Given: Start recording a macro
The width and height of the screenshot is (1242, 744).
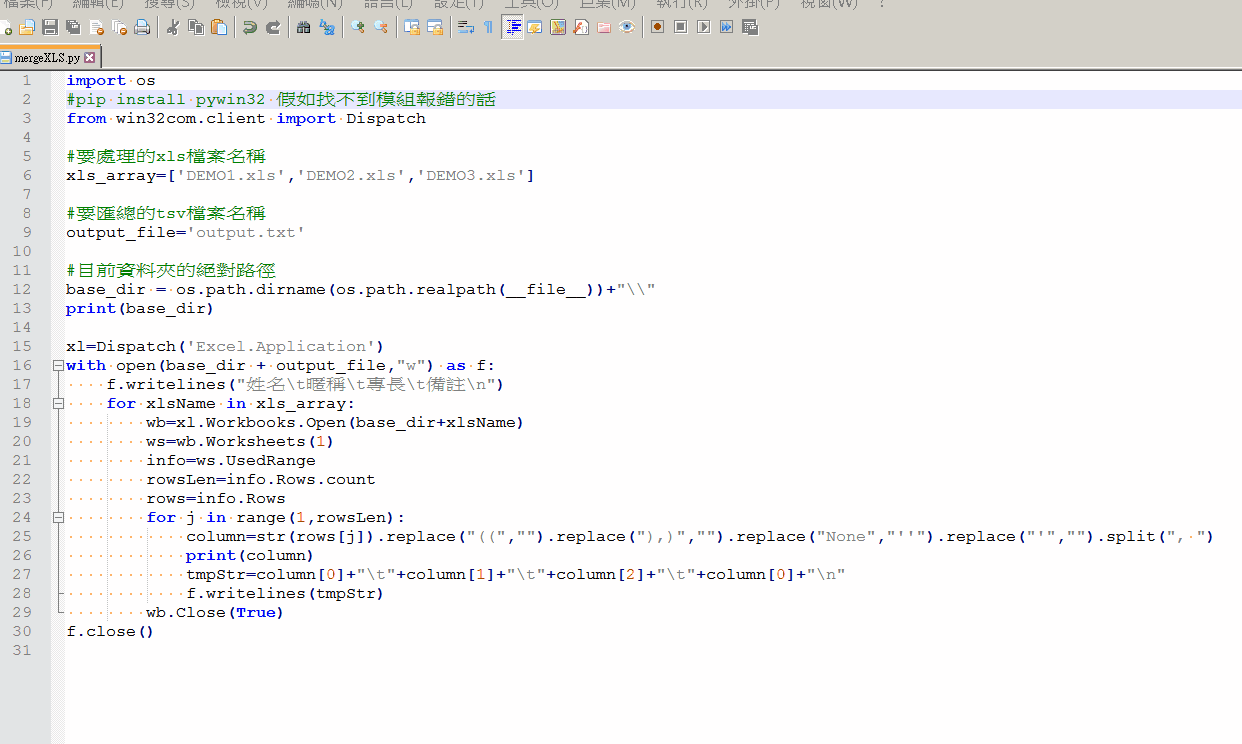Looking at the screenshot, I should tap(657, 27).
